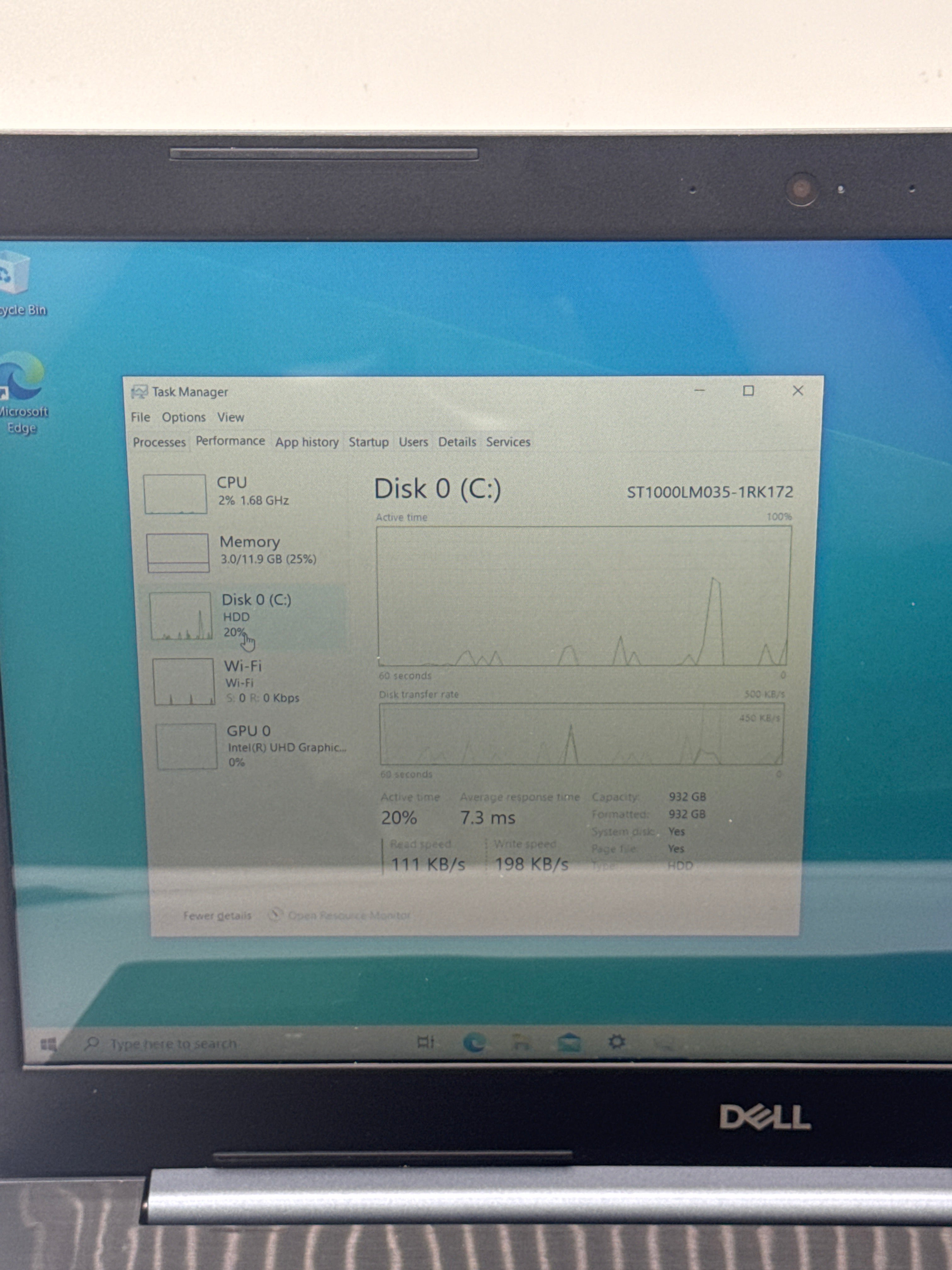Screen dimensions: 952x1270
Task: Click the 932 GB Capacity value
Action: point(688,797)
